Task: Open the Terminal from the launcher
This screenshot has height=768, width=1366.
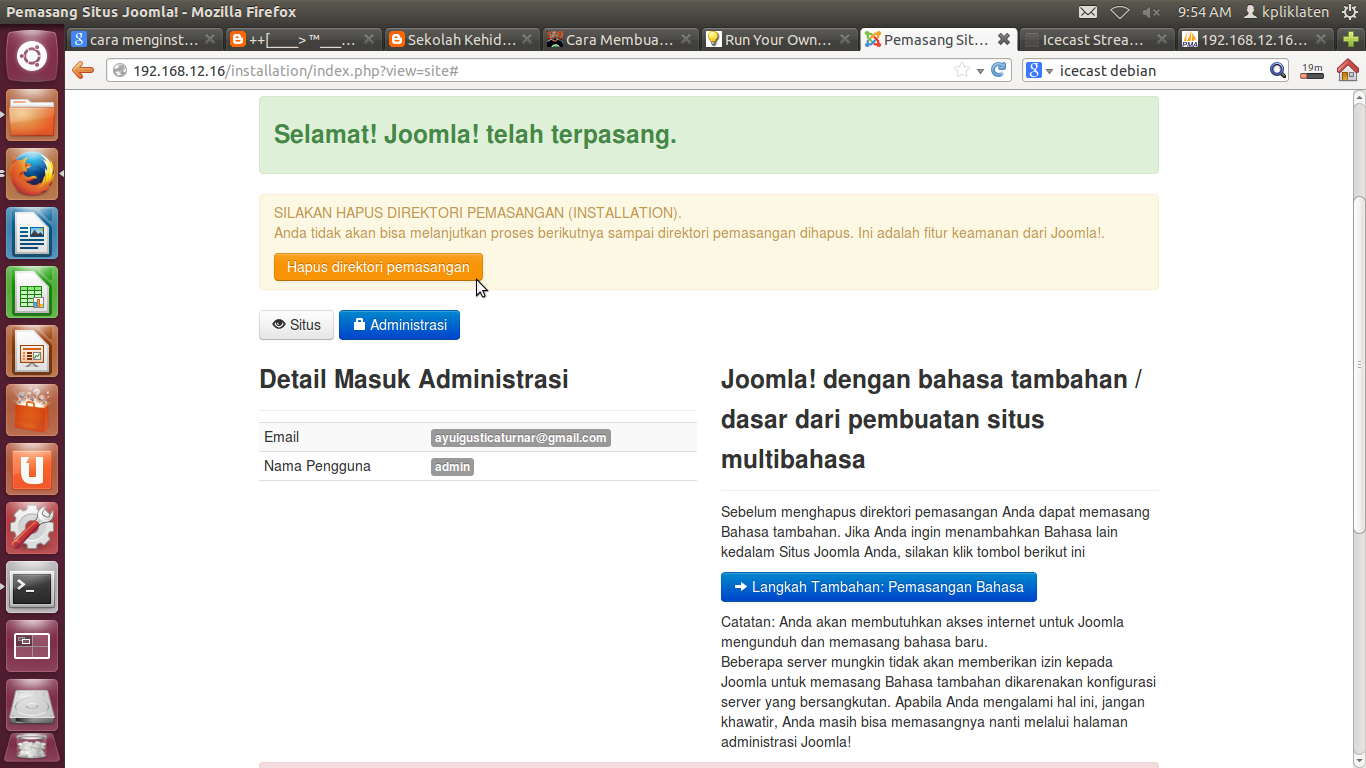Action: coord(32,588)
